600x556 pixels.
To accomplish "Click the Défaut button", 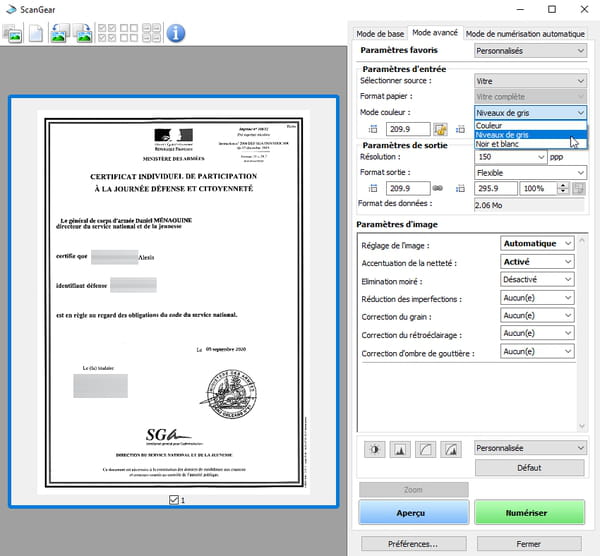I will [x=530, y=468].
